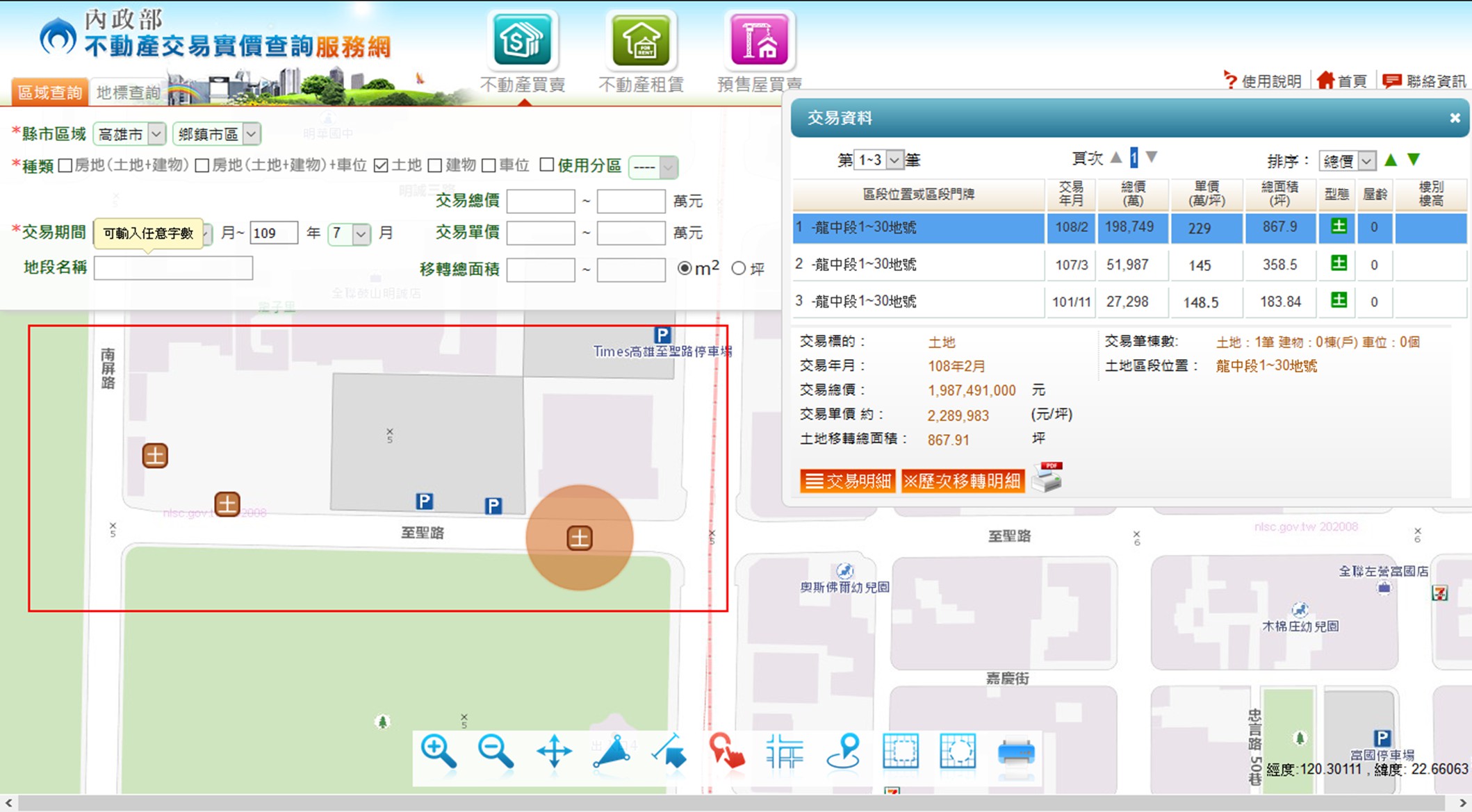Open 不動產租賃 rental icon
The image size is (1472, 812).
click(641, 40)
